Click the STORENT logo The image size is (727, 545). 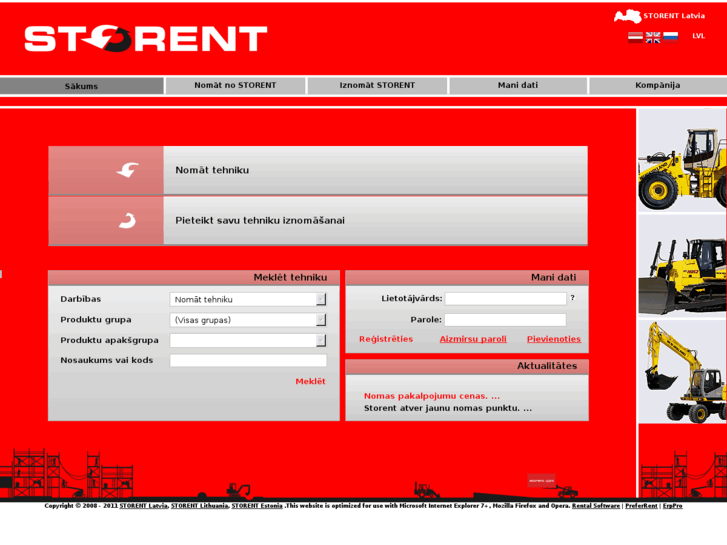click(146, 38)
